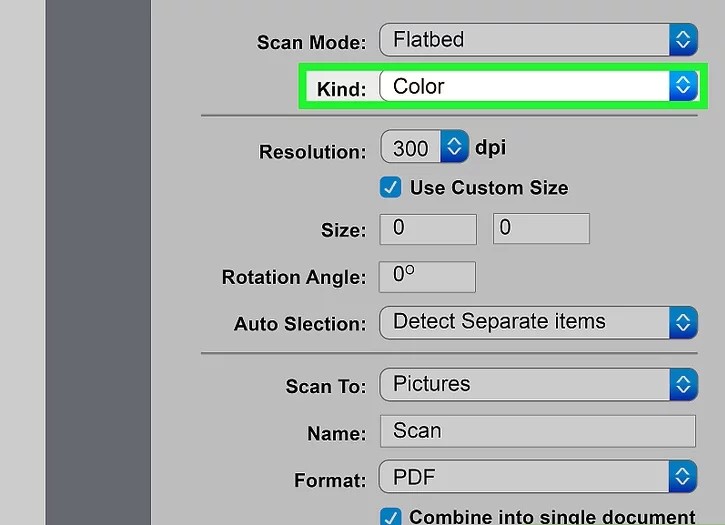Click the Kind dropdown arrow icon
Screen dimensions: 725x525
(x=683, y=86)
